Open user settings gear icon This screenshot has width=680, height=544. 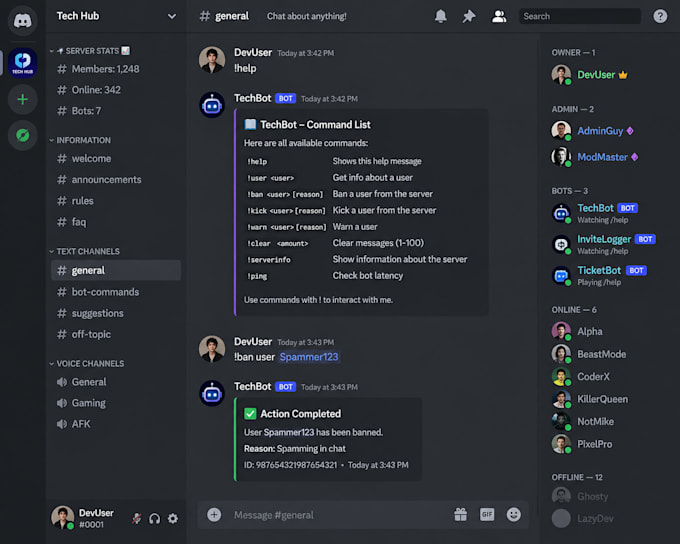[173, 518]
